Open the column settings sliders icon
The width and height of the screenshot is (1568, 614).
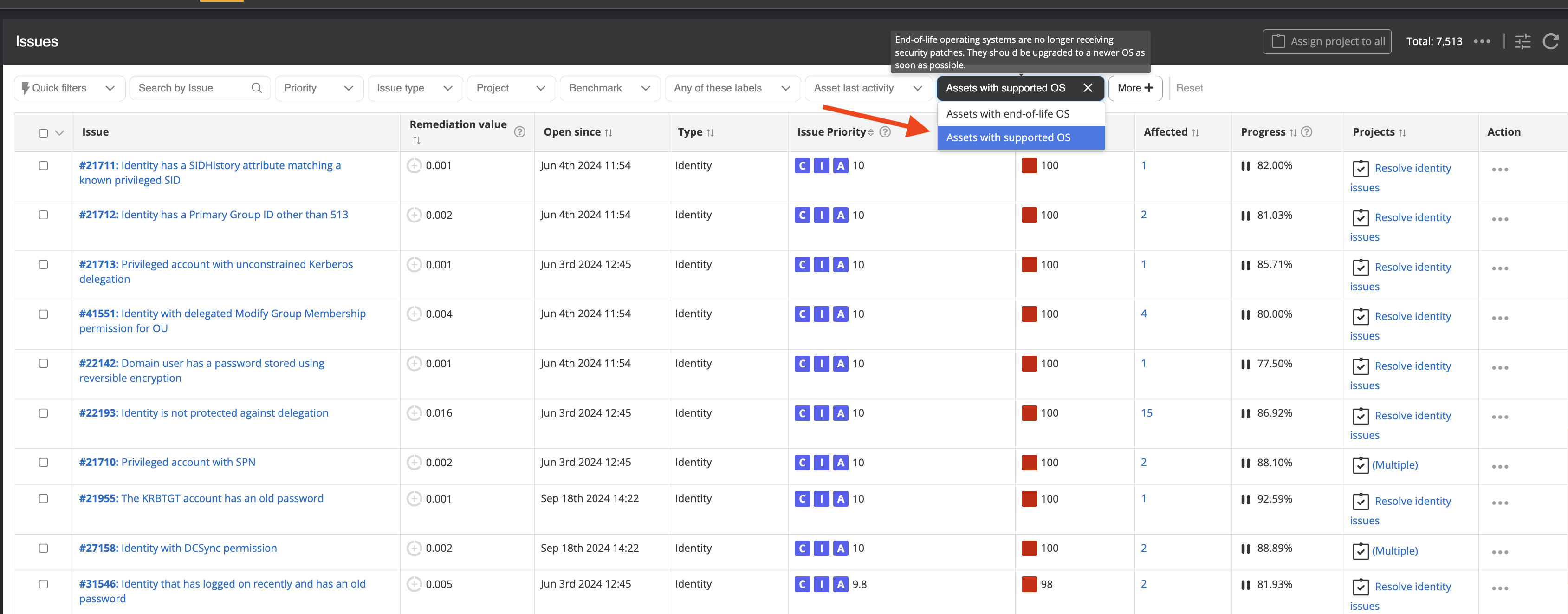tap(1523, 41)
